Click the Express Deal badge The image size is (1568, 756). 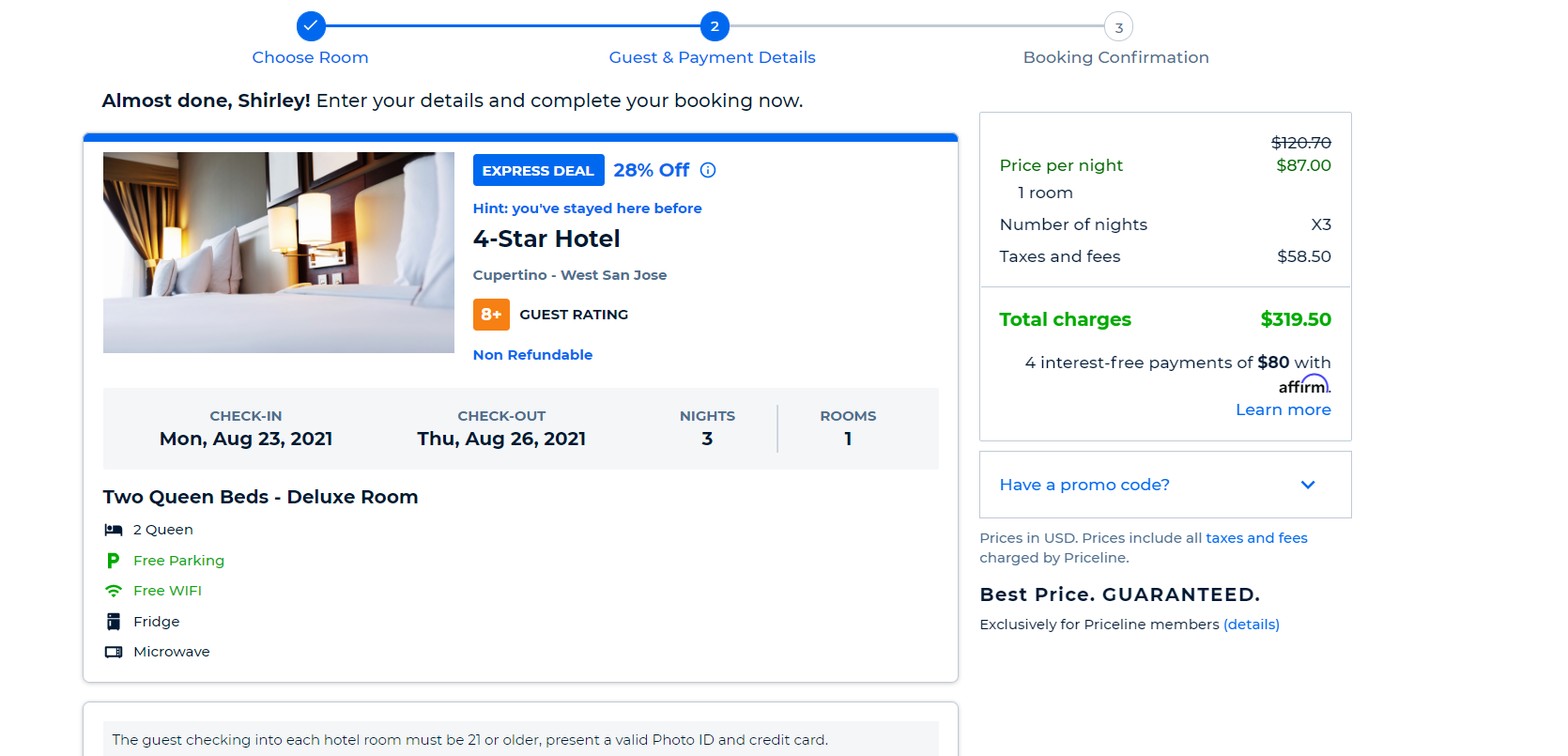coord(538,170)
